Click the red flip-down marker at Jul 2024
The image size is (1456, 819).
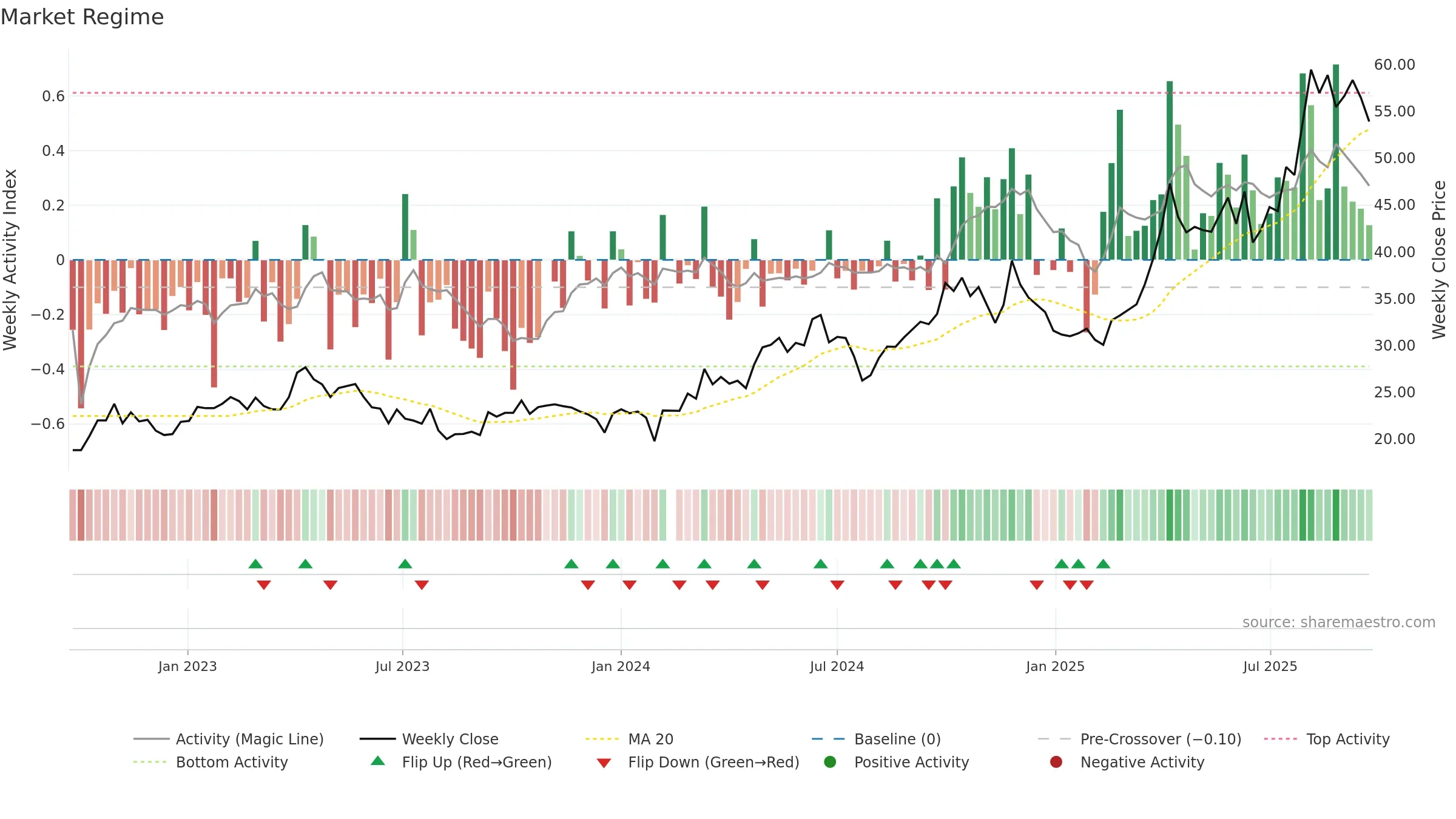click(837, 585)
